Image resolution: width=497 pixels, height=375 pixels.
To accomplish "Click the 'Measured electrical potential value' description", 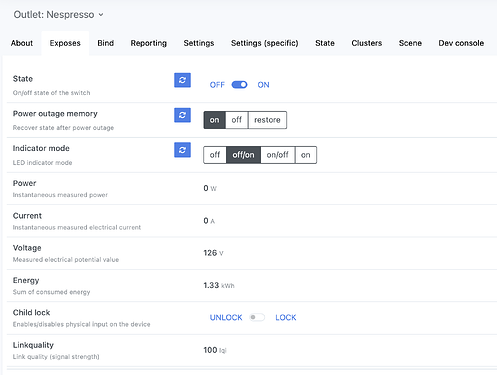I will pyautogui.click(x=66, y=260).
